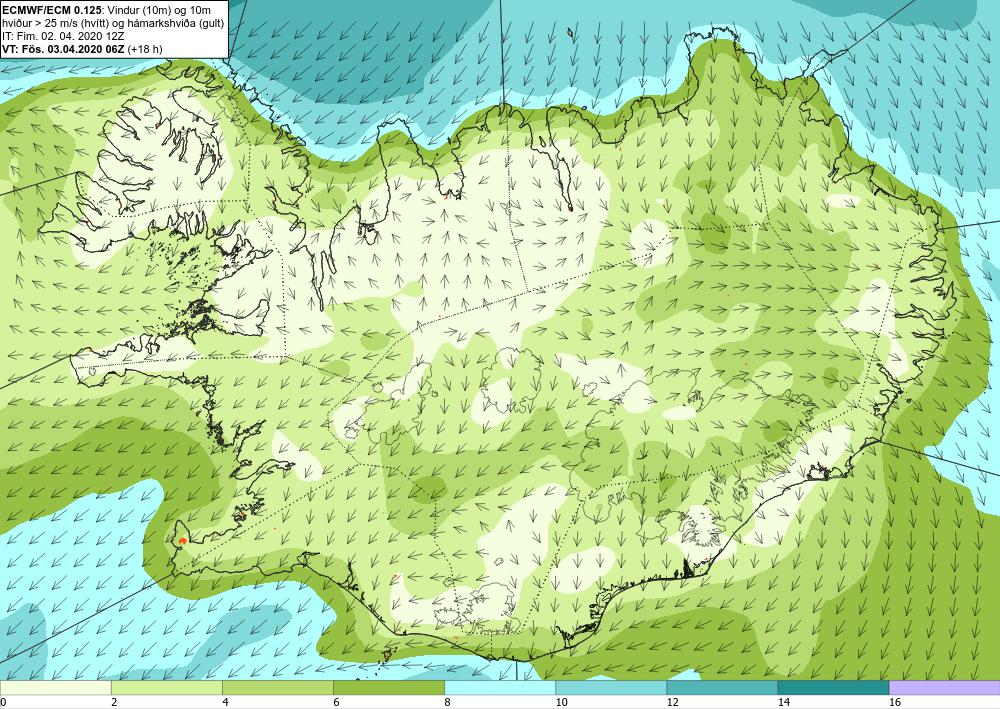The height and width of the screenshot is (709, 1000).
Task: Click the legend scale label "0"
Action: click(x=3, y=702)
